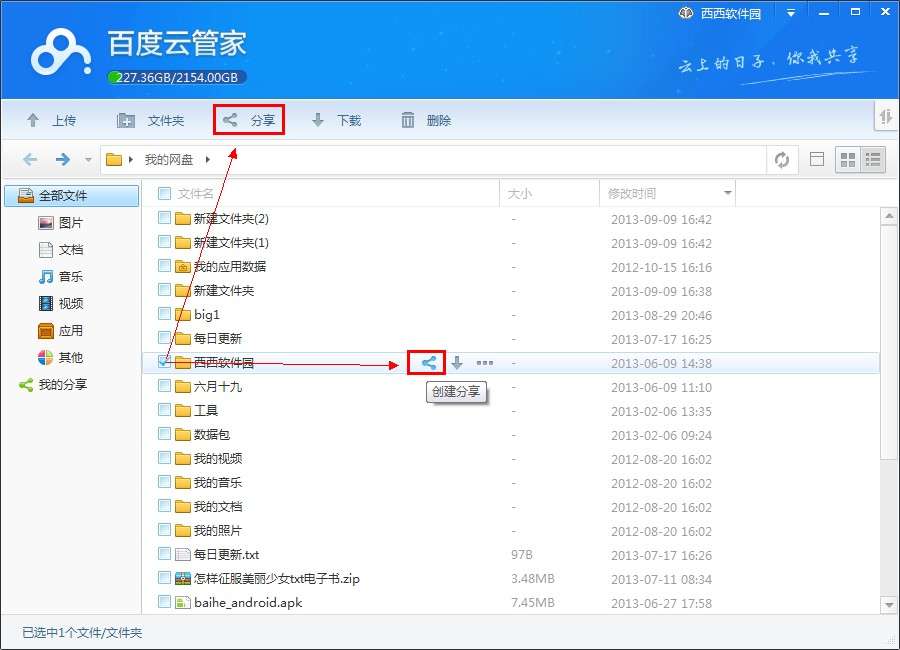Click the share icon on 西西软件园 row
This screenshot has width=900, height=650.
click(x=427, y=363)
